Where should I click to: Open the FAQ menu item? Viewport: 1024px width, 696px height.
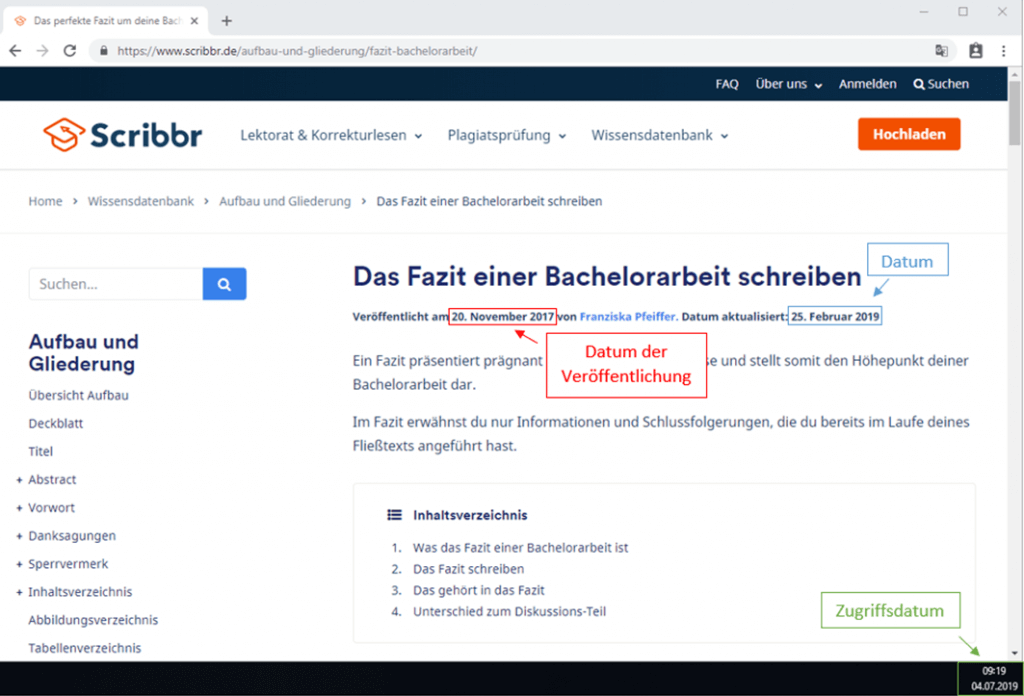727,84
